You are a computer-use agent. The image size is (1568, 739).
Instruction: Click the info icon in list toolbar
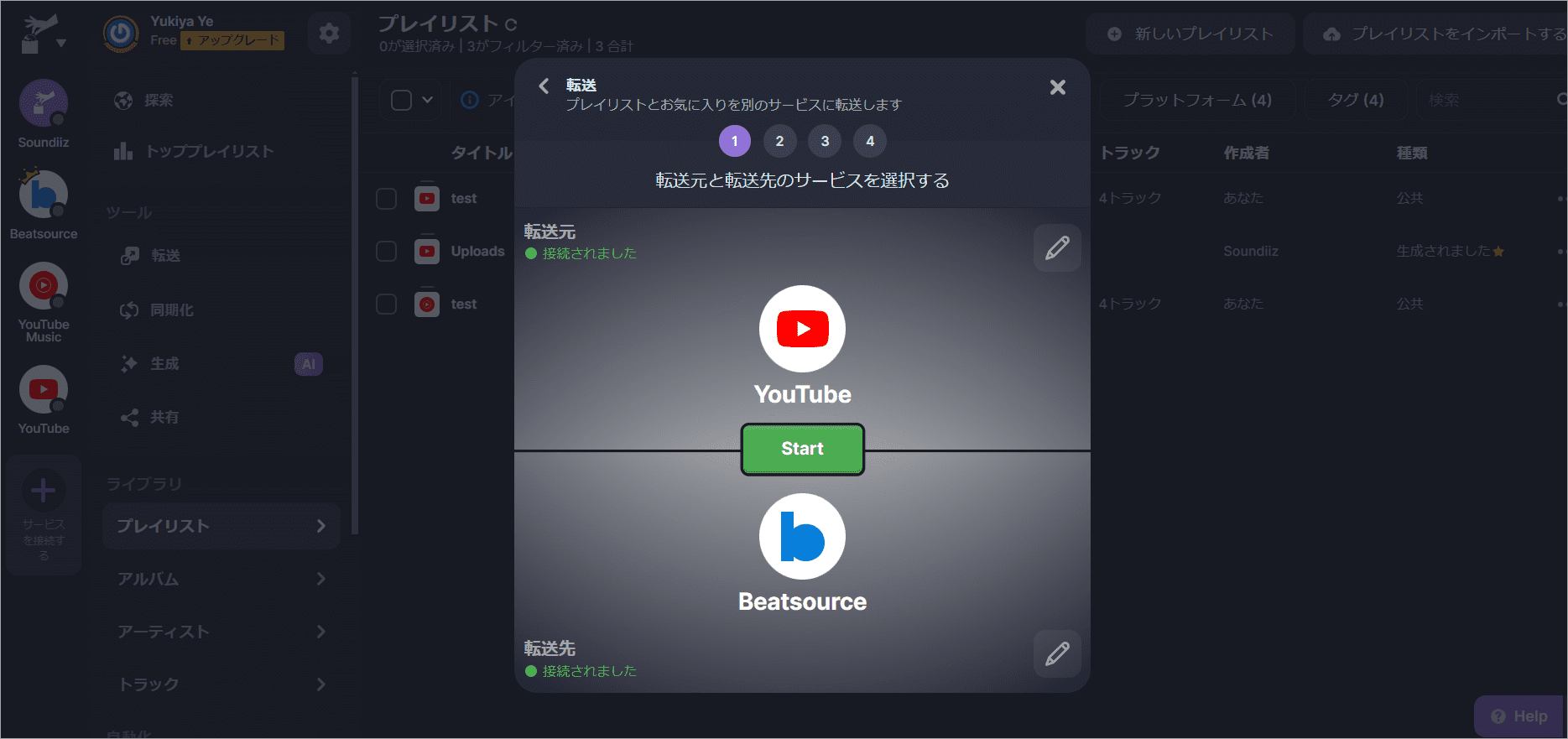tap(470, 101)
